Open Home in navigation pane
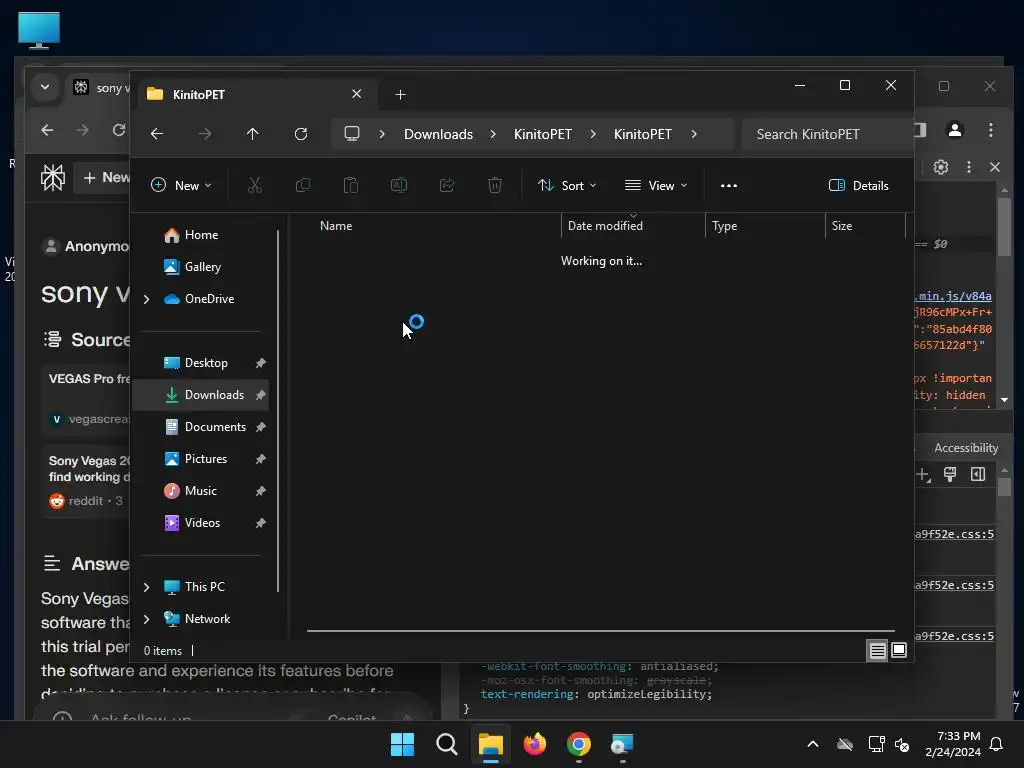1024x768 pixels. 201,235
